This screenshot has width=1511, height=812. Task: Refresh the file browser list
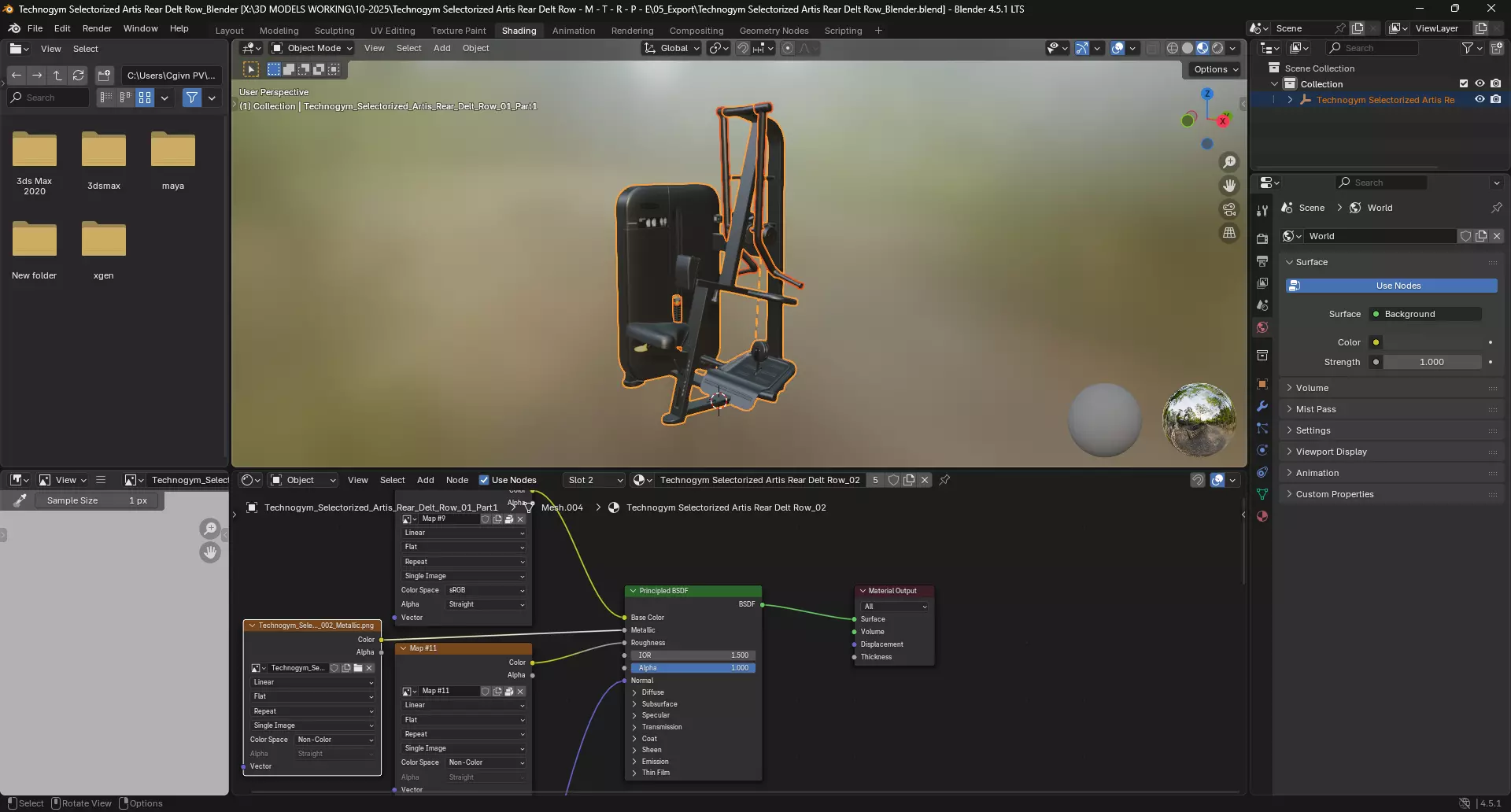coord(78,76)
